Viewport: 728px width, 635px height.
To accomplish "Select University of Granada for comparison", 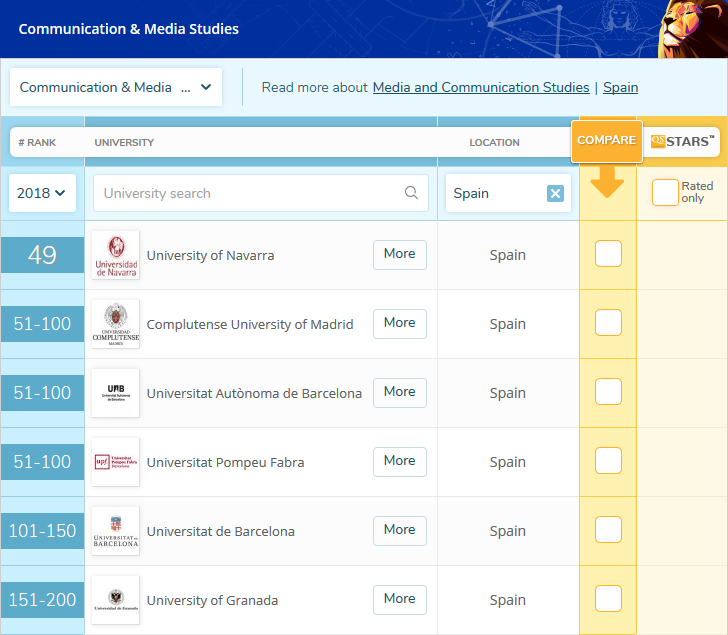I will coord(608,599).
